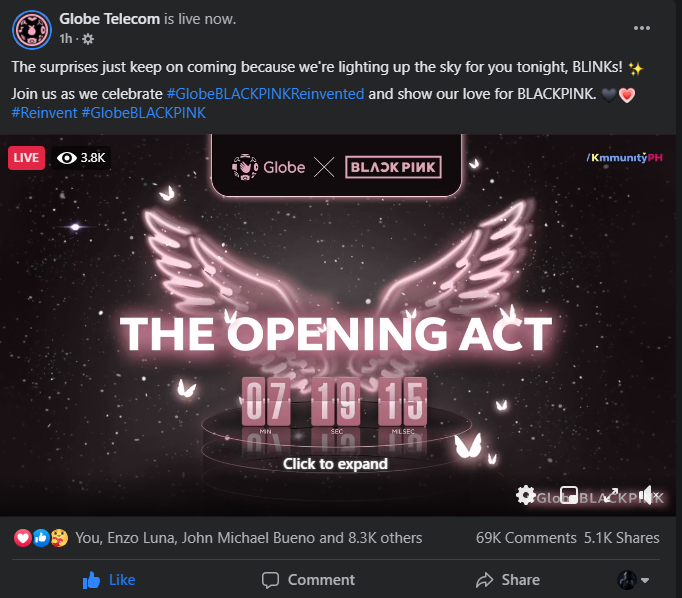Click to expand the live video
682x598 pixels.
[335, 464]
